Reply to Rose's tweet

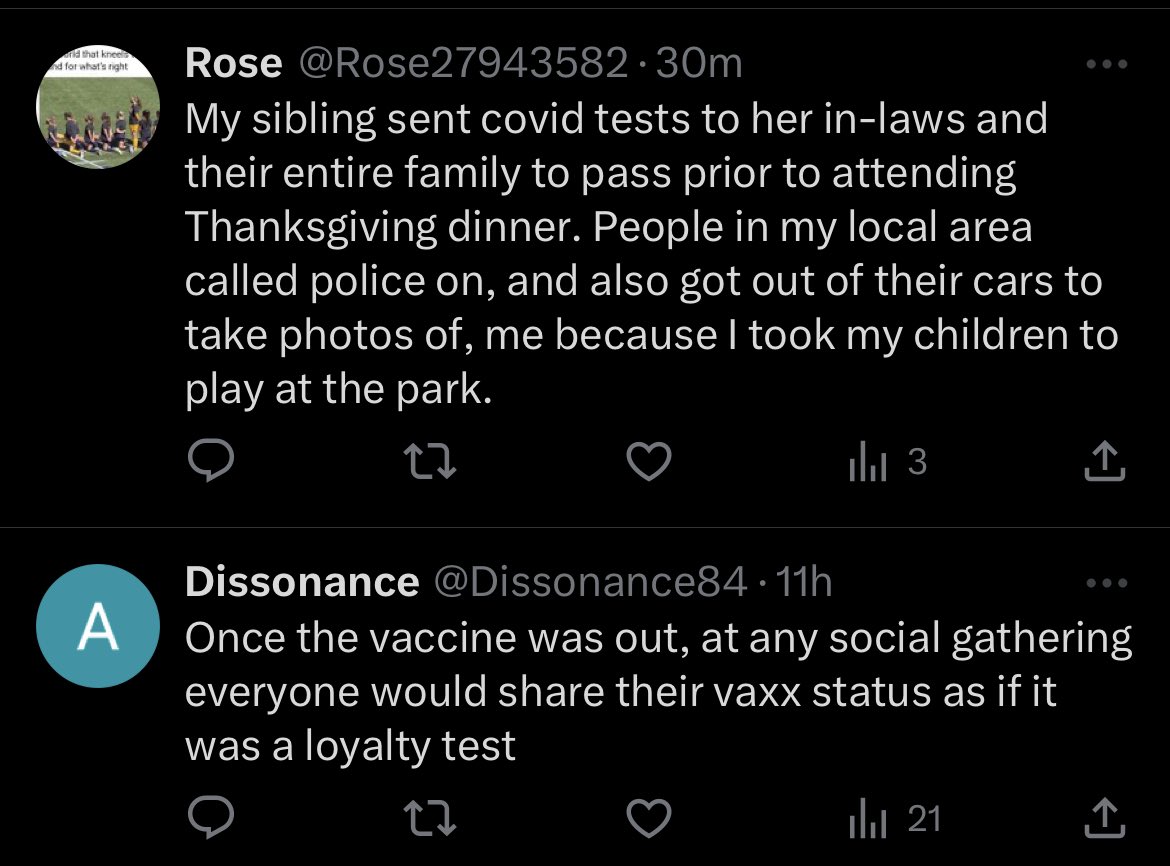pyautogui.click(x=211, y=461)
